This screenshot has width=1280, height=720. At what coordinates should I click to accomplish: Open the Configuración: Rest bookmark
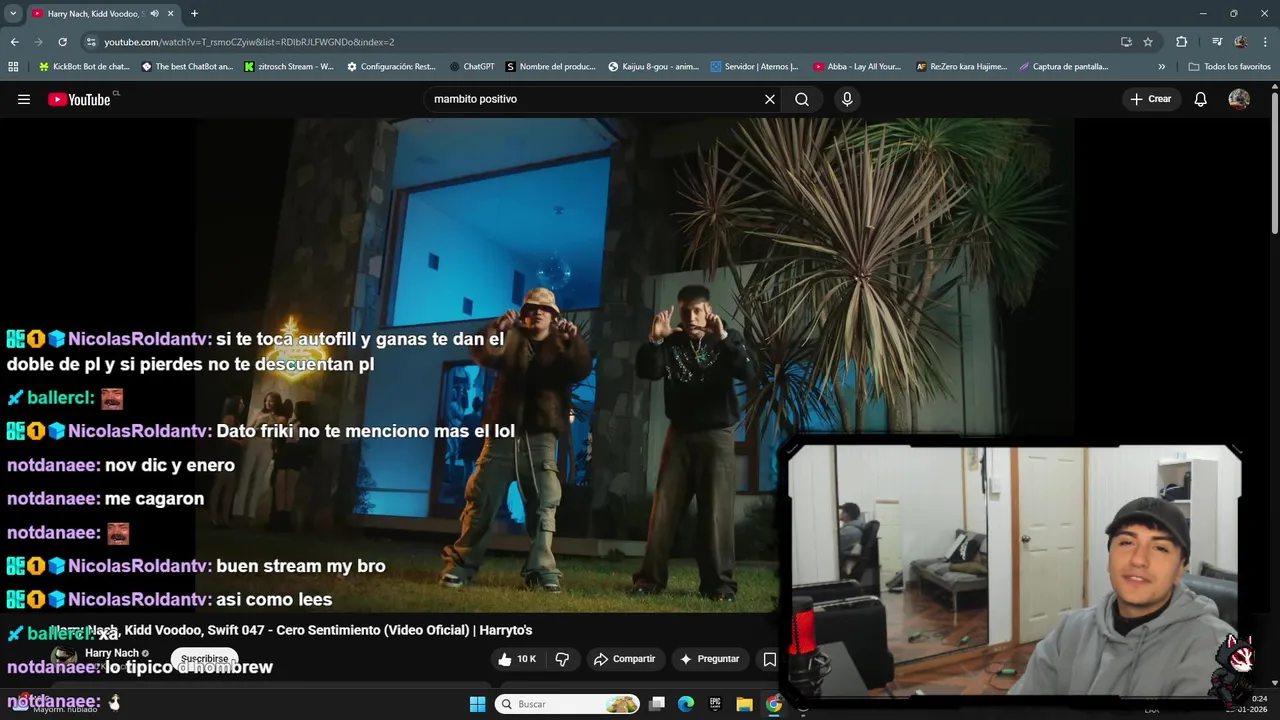pos(391,67)
